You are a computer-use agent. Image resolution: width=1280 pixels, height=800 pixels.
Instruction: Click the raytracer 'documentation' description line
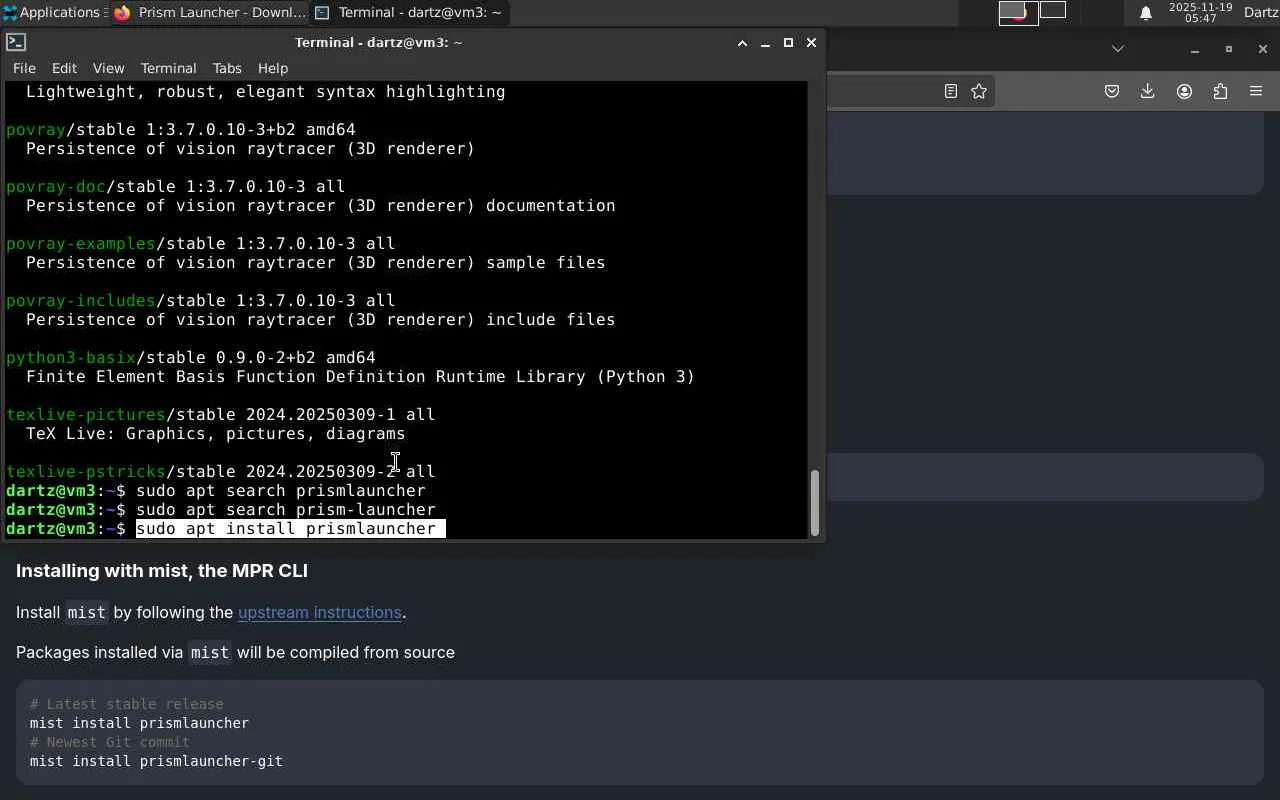click(321, 205)
